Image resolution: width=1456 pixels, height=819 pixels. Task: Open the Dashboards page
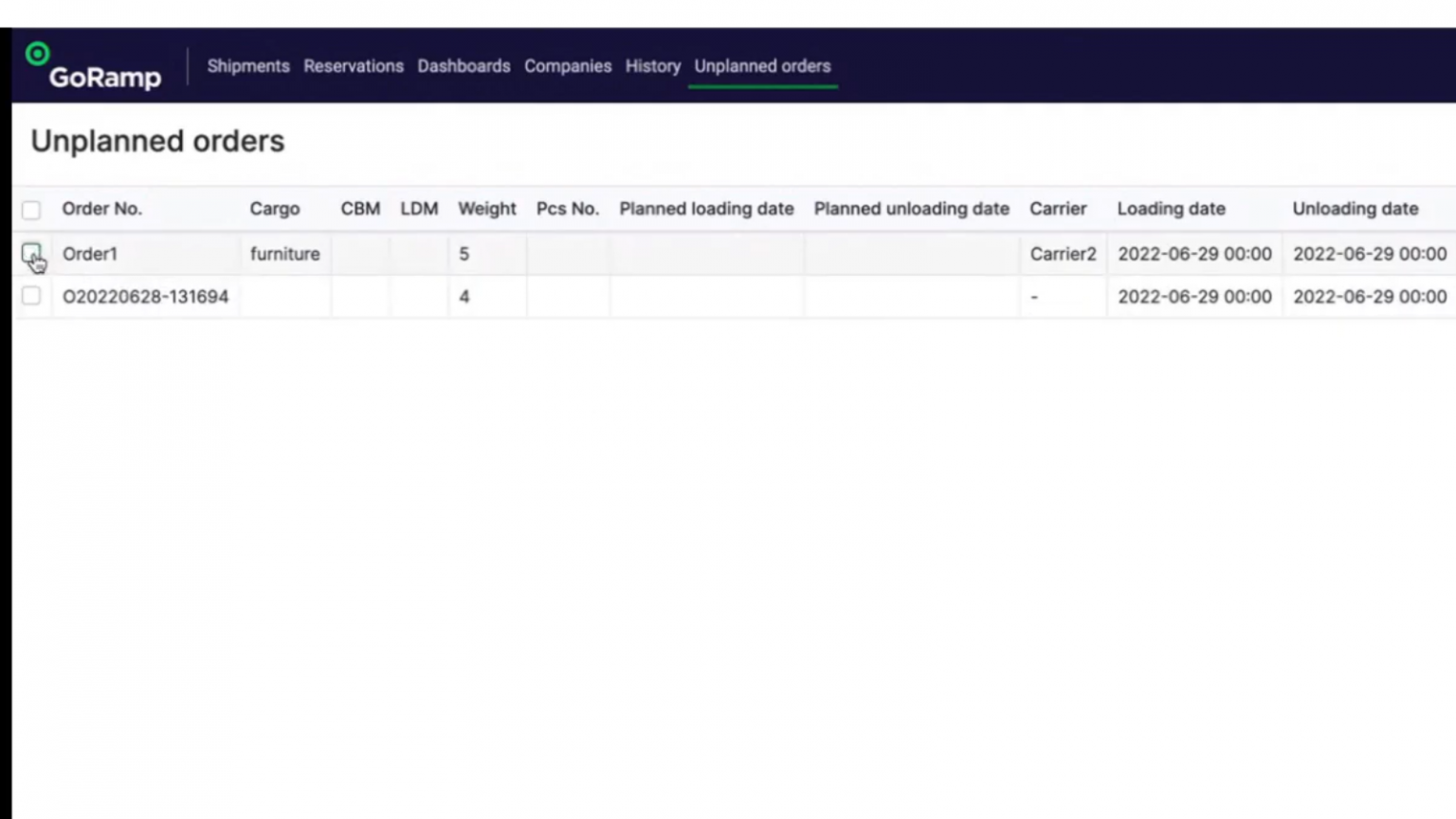tap(464, 66)
